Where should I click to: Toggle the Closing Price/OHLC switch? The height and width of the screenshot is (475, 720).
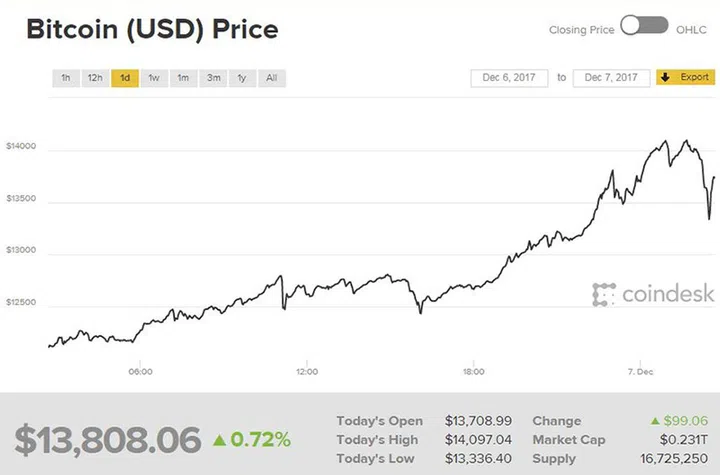coord(643,27)
